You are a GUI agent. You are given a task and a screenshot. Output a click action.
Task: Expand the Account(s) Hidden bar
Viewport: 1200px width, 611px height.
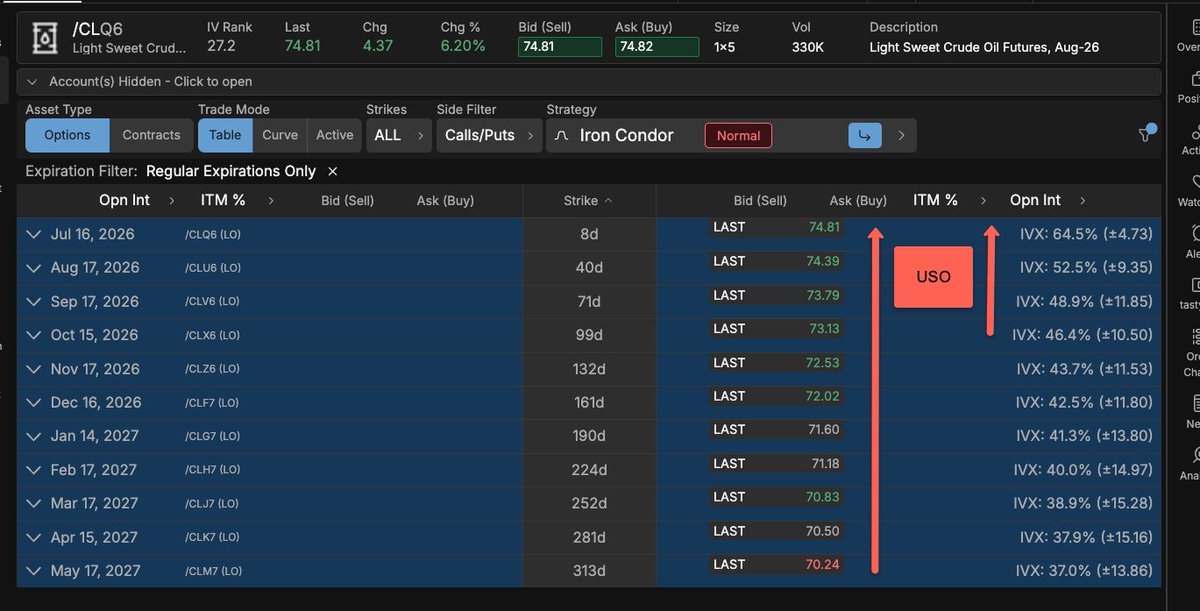pos(589,81)
